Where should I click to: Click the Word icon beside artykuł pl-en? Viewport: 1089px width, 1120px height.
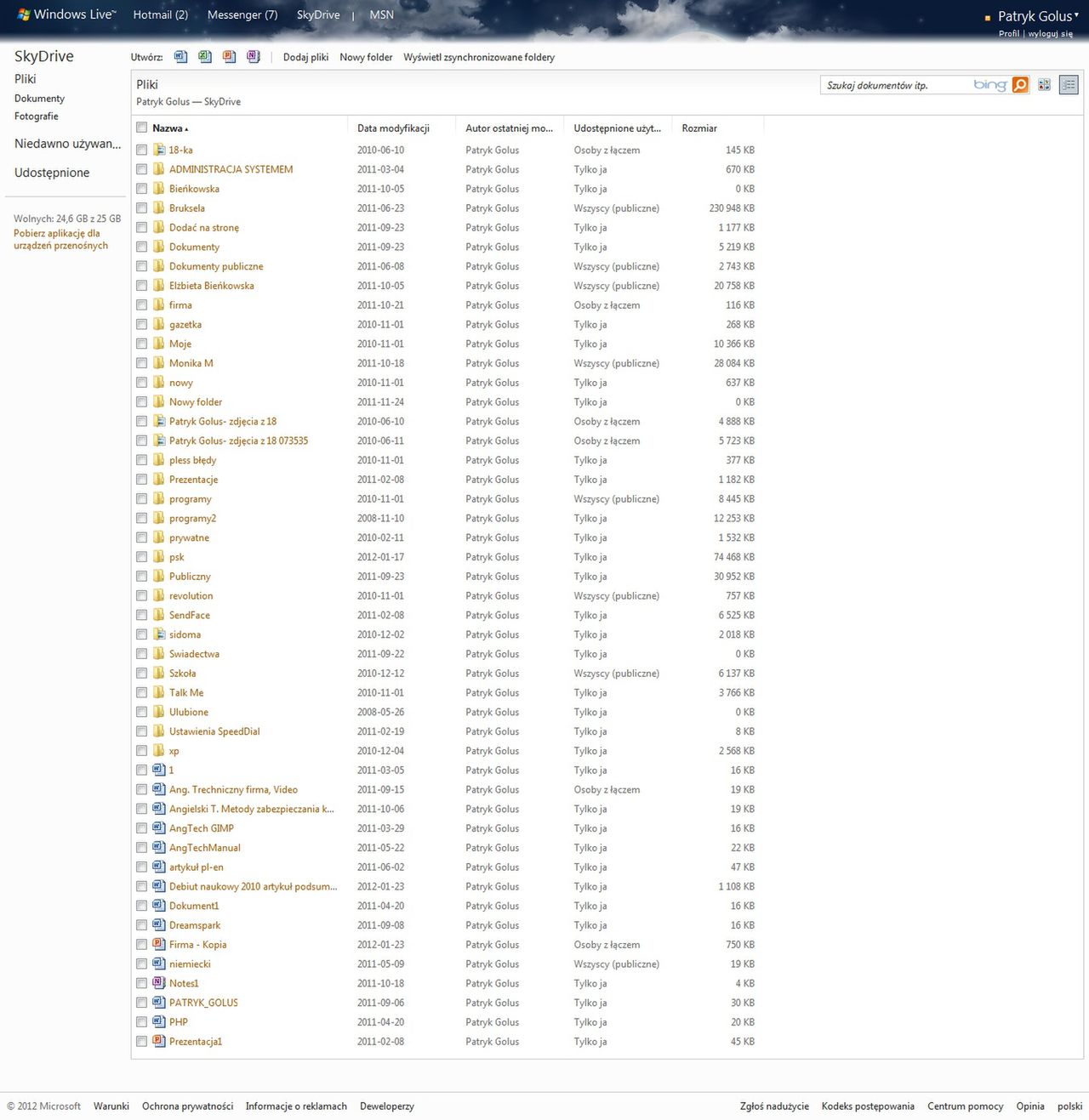159,867
